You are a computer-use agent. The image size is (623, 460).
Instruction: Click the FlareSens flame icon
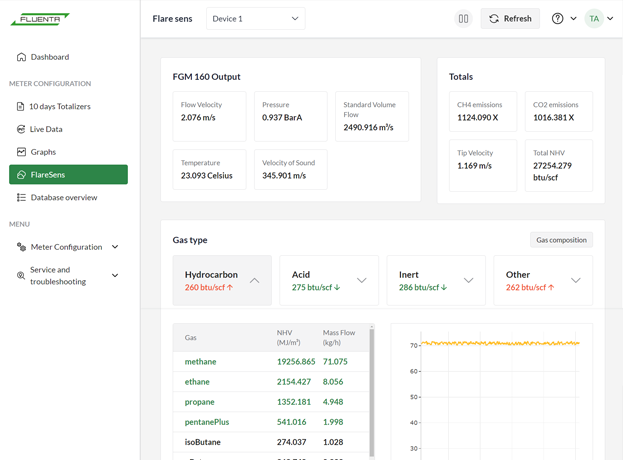click(21, 175)
